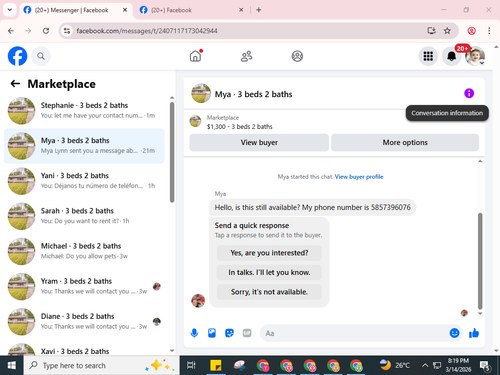Image resolution: width=500 pixels, height=375 pixels.
Task: Click the listing thumbnail next to $1,300
Action: 195,121
